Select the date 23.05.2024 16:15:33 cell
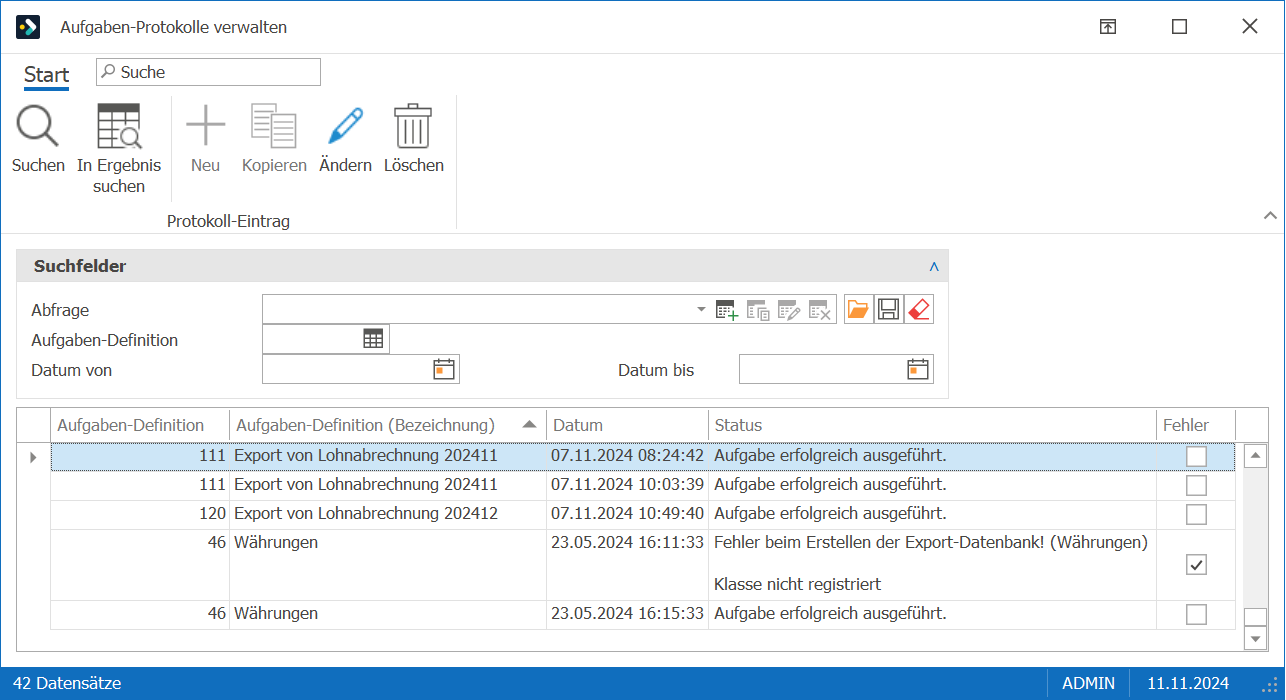 pyautogui.click(x=628, y=614)
